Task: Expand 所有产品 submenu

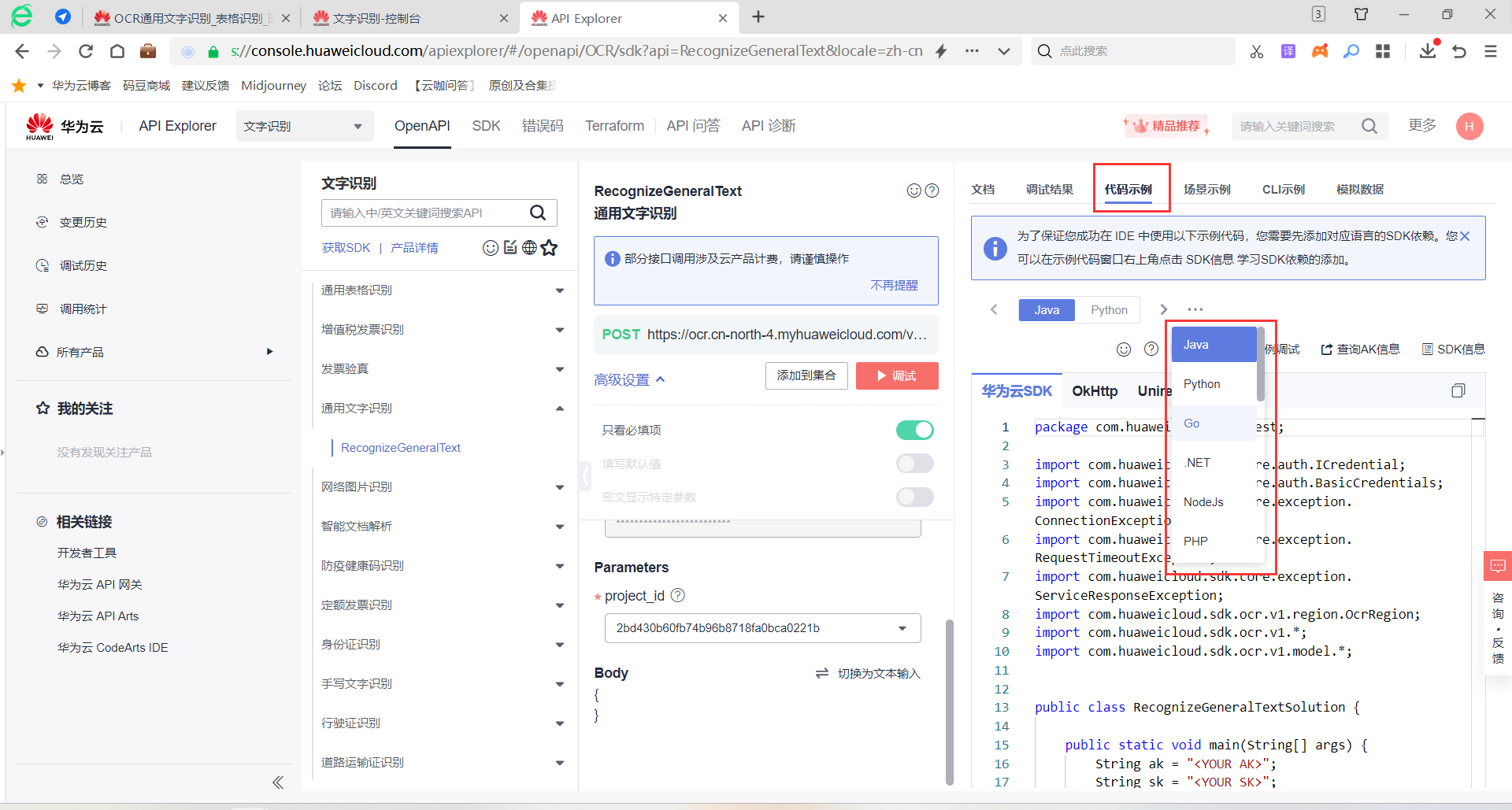Action: pos(269,352)
